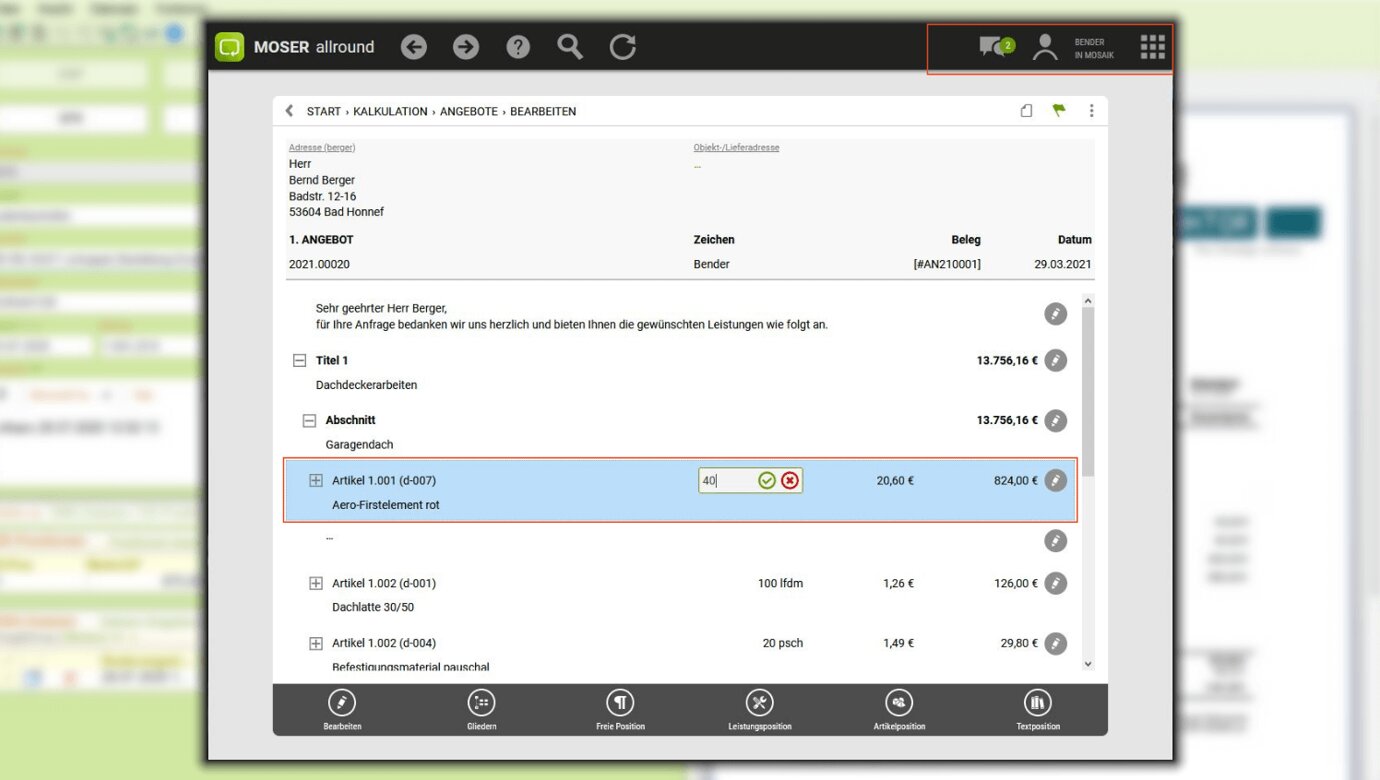Go to KALKULATION in breadcrumb
The height and width of the screenshot is (780, 1380).
[x=390, y=112]
